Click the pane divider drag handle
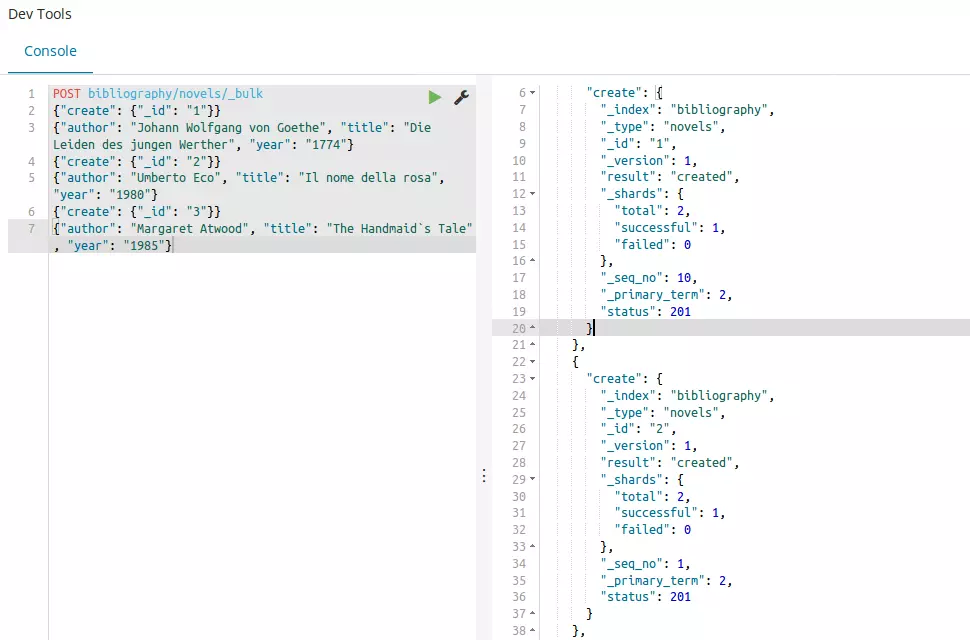Screen dimensions: 970x640 (x=484, y=476)
